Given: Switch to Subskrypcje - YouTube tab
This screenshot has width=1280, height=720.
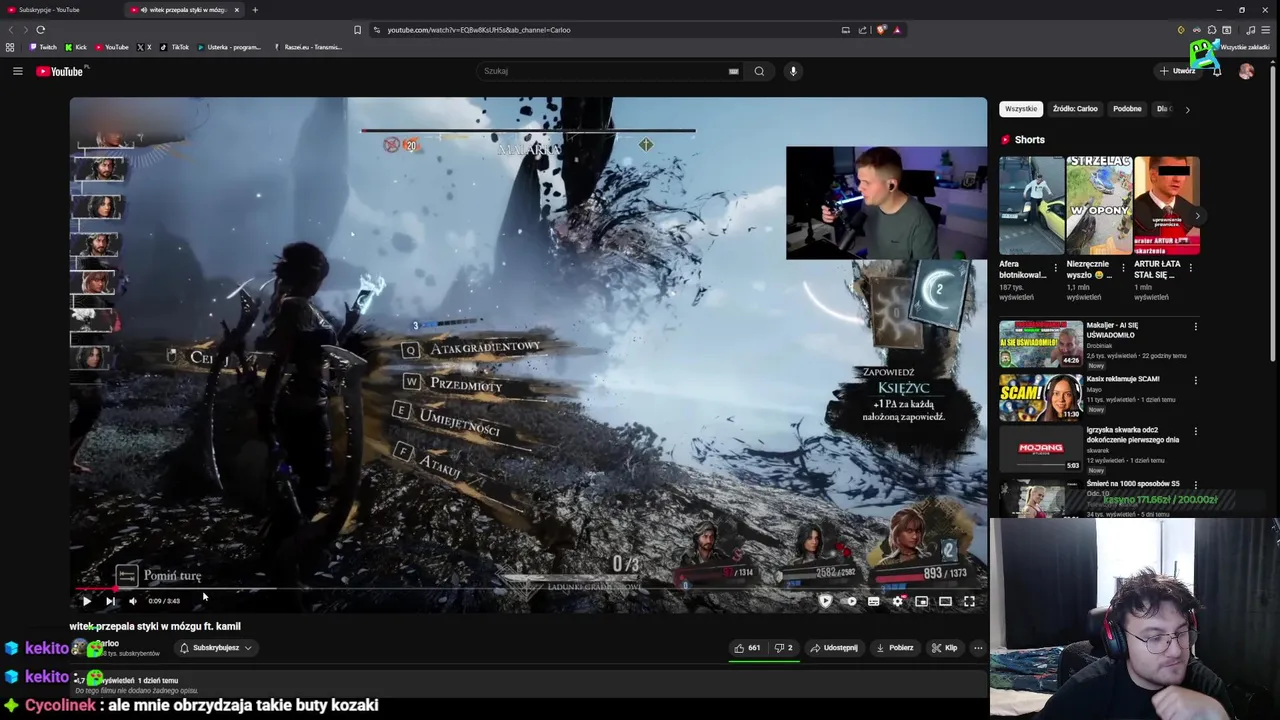Looking at the screenshot, I should point(60,10).
